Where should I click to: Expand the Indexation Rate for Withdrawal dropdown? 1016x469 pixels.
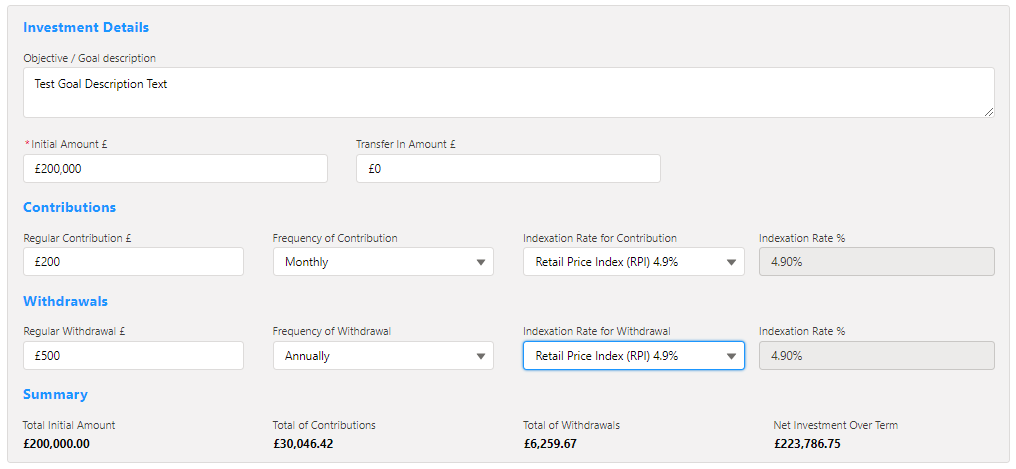point(633,356)
